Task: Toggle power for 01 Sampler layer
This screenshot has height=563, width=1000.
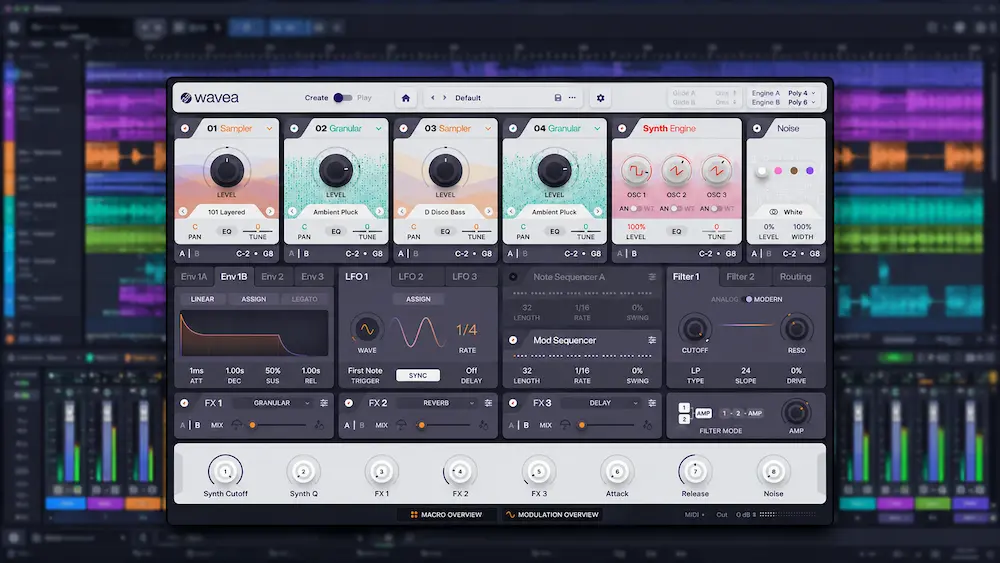Action: 185,128
